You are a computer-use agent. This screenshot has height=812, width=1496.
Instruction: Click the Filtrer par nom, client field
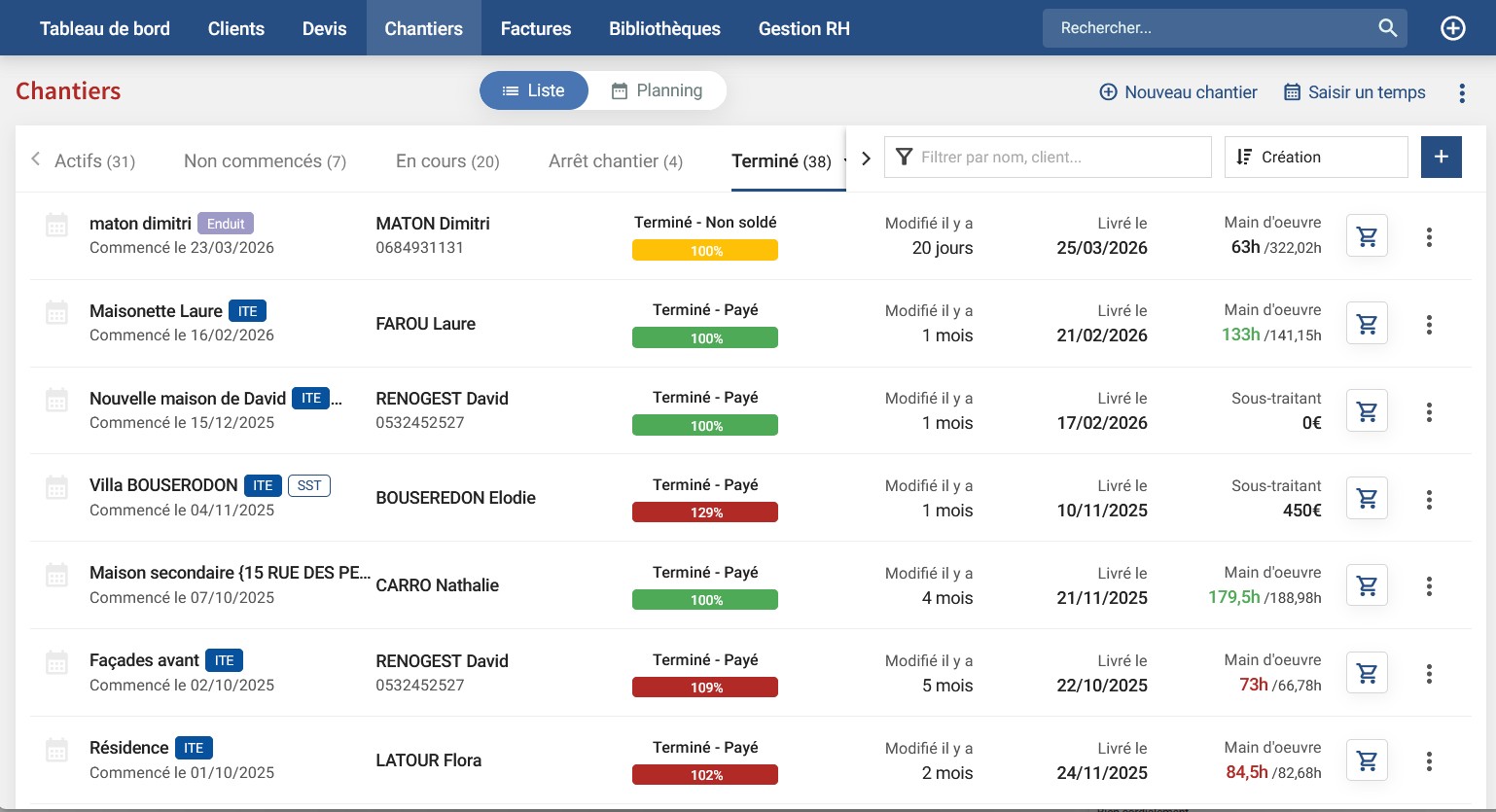click(x=1048, y=157)
